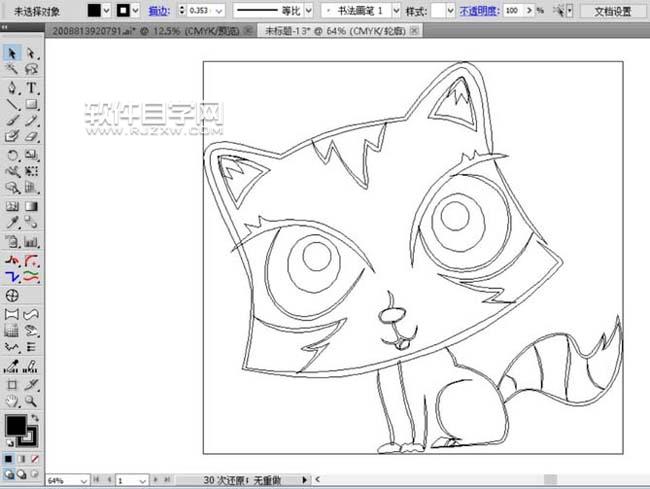Viewport: 650px width, 489px height.
Task: Select the Hand tool
Action: pos(12,401)
